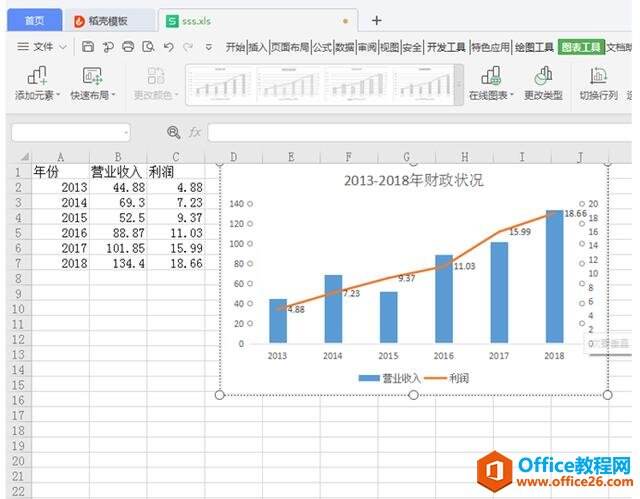
Task: Switch to the 绘图工具 Drawing Tools tab
Action: tap(534, 47)
